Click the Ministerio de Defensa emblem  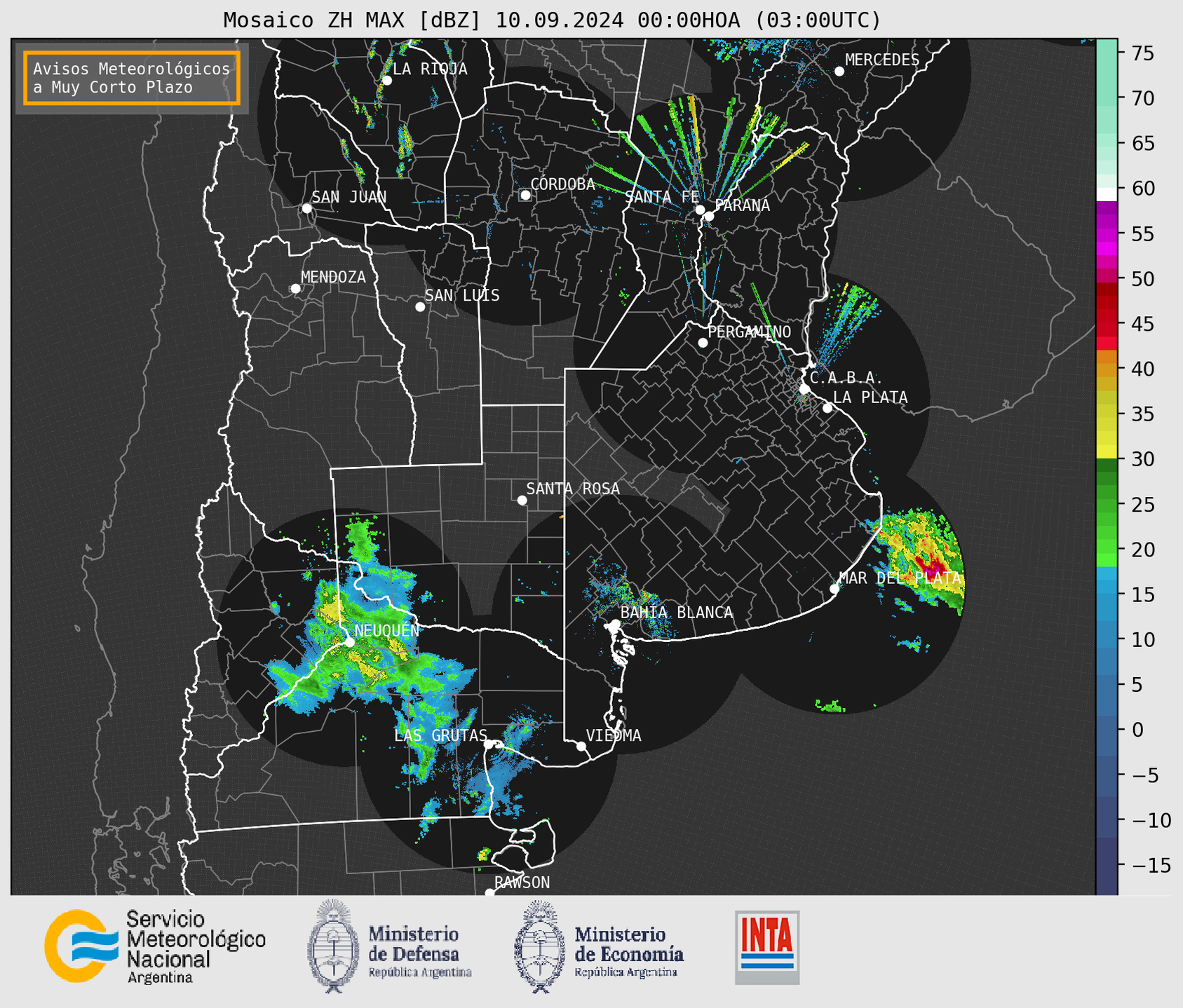333,946
